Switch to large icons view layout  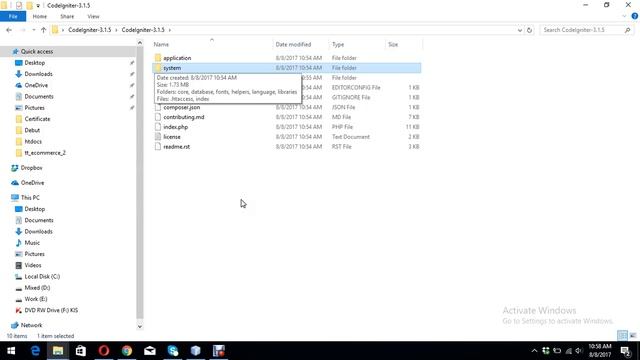(633, 336)
